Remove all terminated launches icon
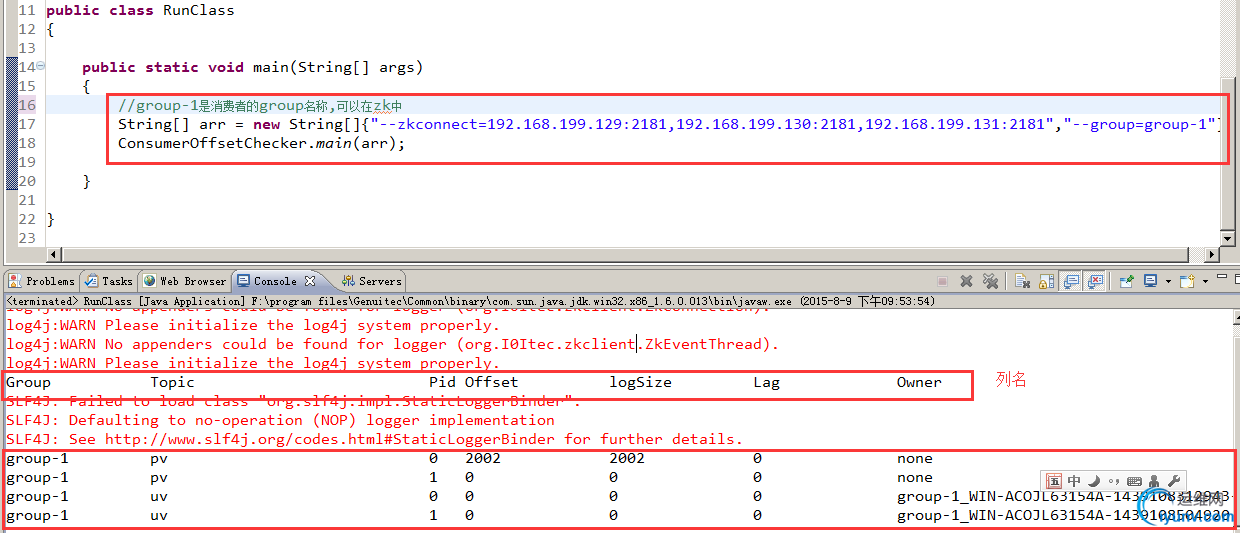This screenshot has height=533, width=1240. tap(990, 282)
